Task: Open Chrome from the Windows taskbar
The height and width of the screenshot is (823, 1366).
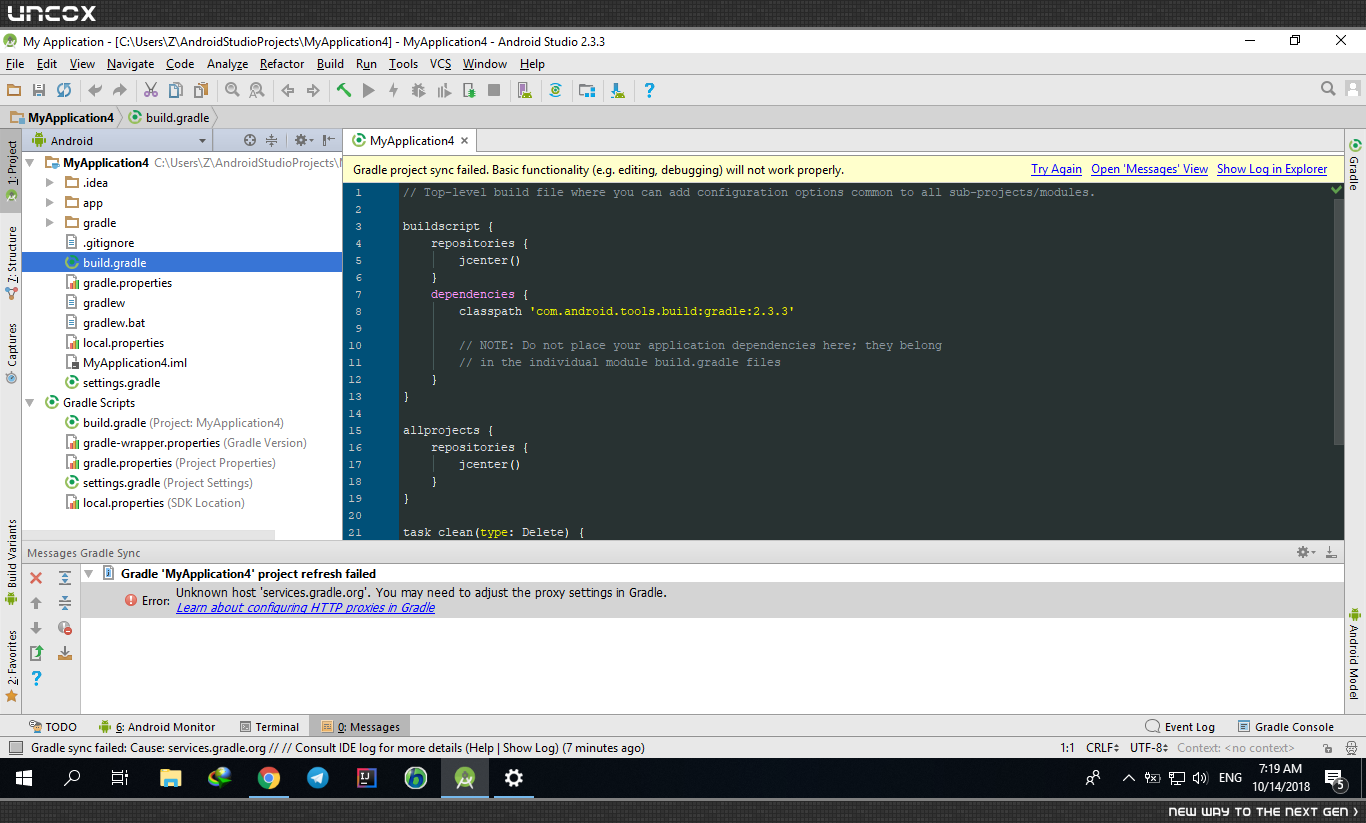Action: (268, 778)
